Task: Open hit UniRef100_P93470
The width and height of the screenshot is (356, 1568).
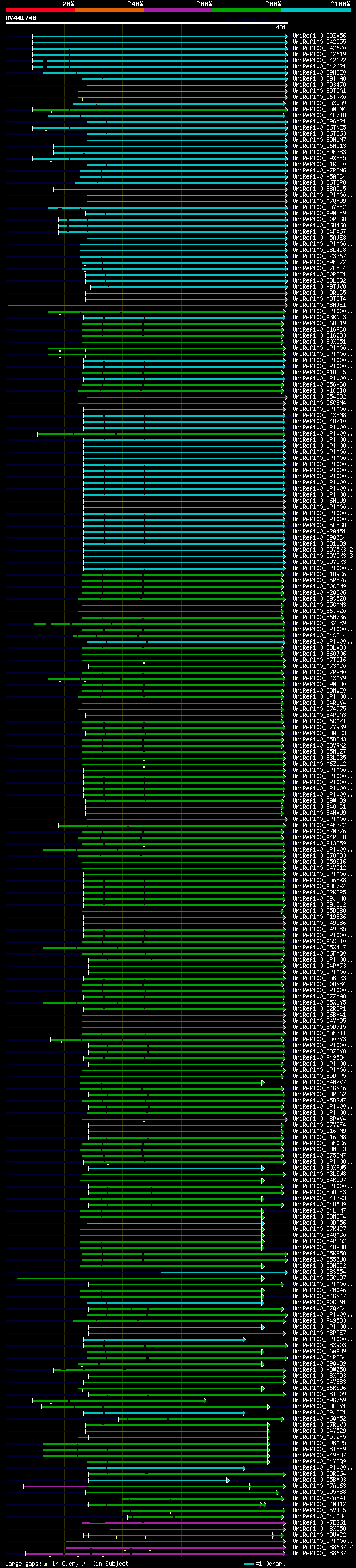Action: coord(319,85)
